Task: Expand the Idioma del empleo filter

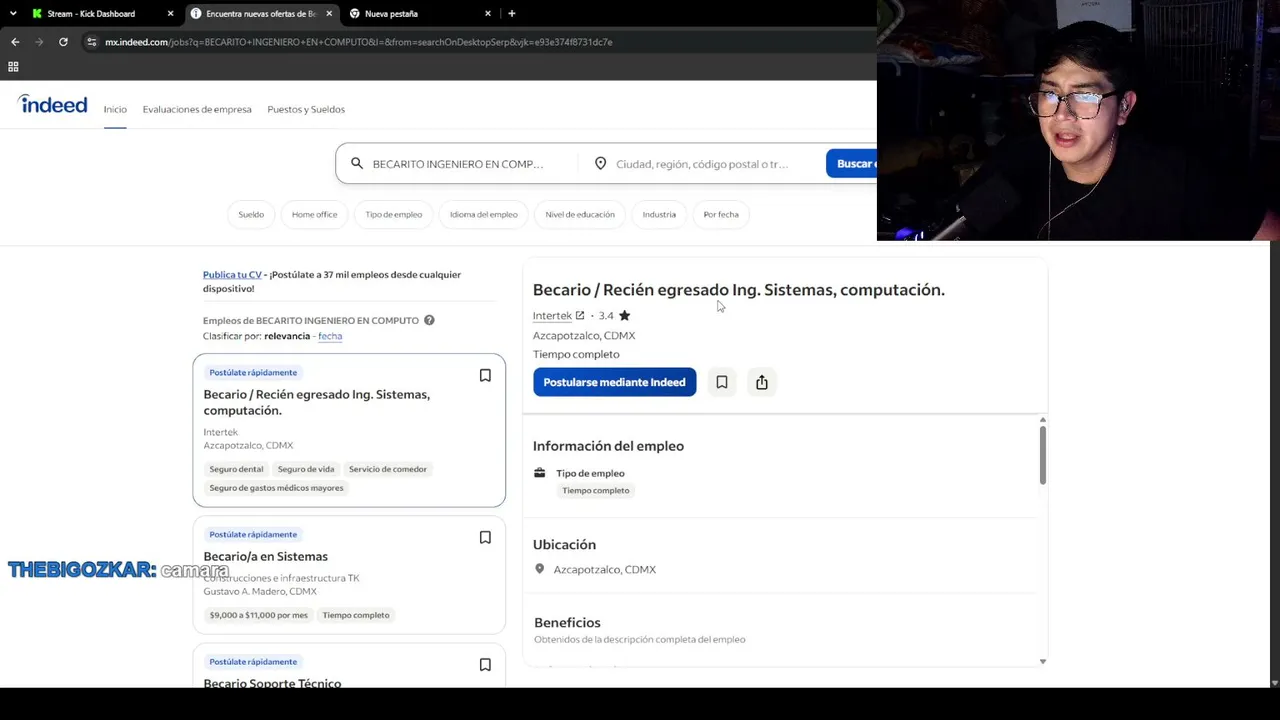Action: coord(484,214)
